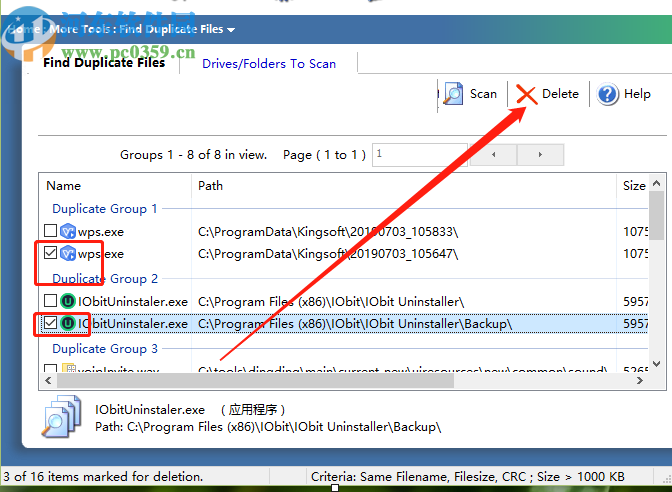The image size is (672, 492).
Task: Select Duplicate Group 3 header
Action: click(x=105, y=348)
